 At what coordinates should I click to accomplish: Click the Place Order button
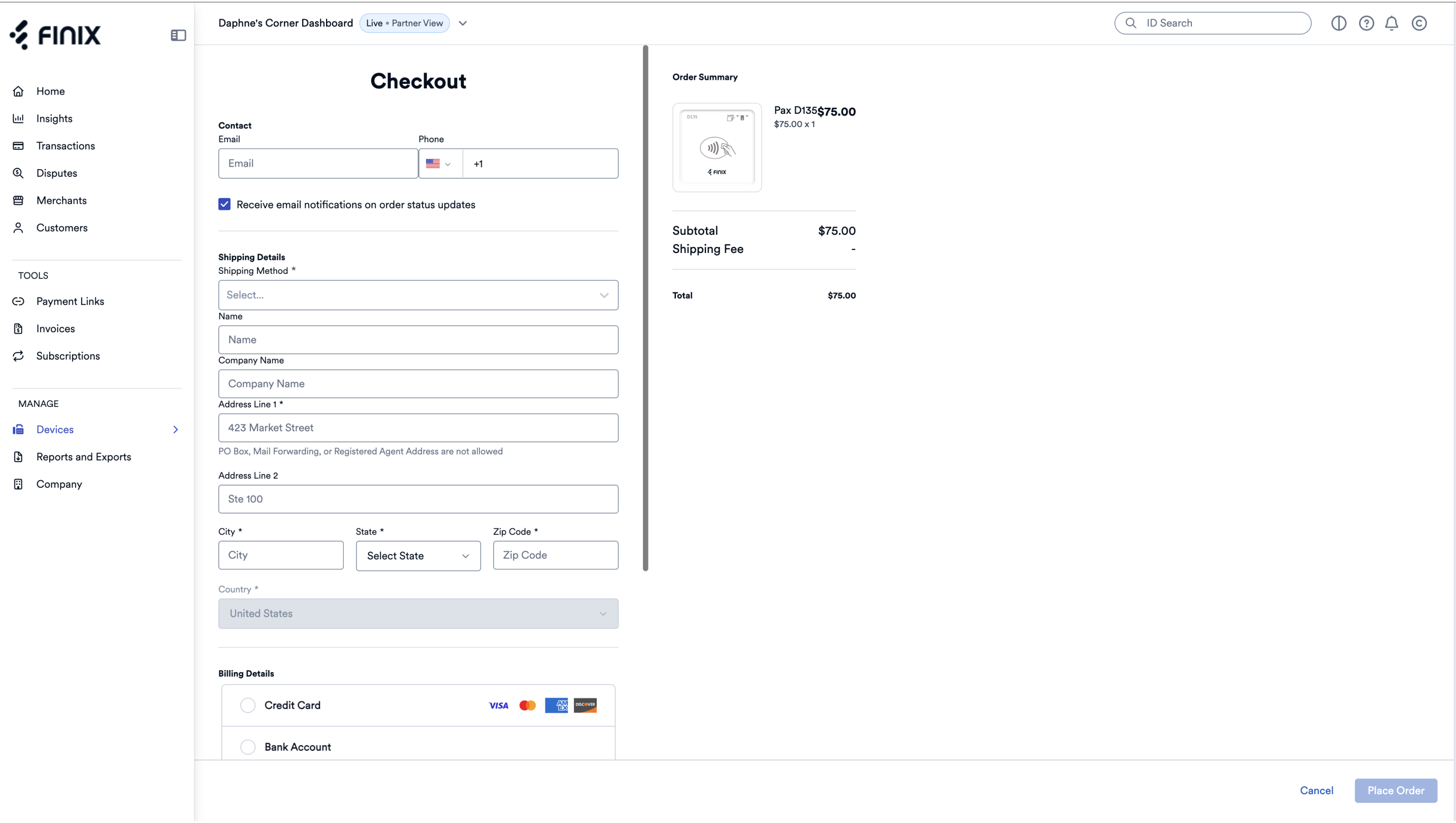coord(1396,790)
